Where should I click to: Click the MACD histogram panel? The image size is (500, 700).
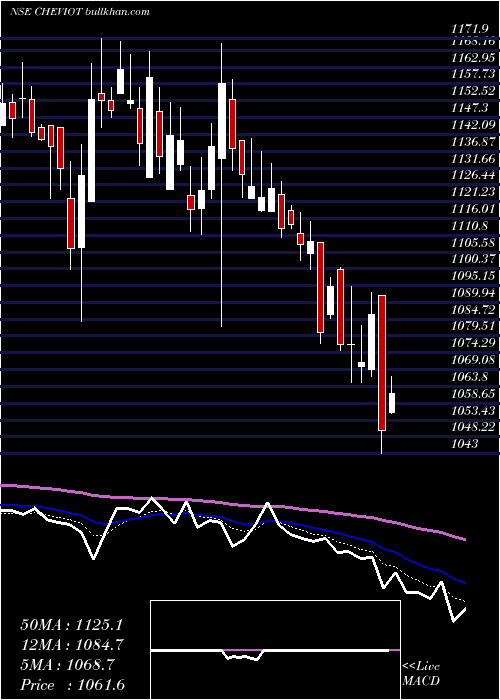(x=275, y=650)
